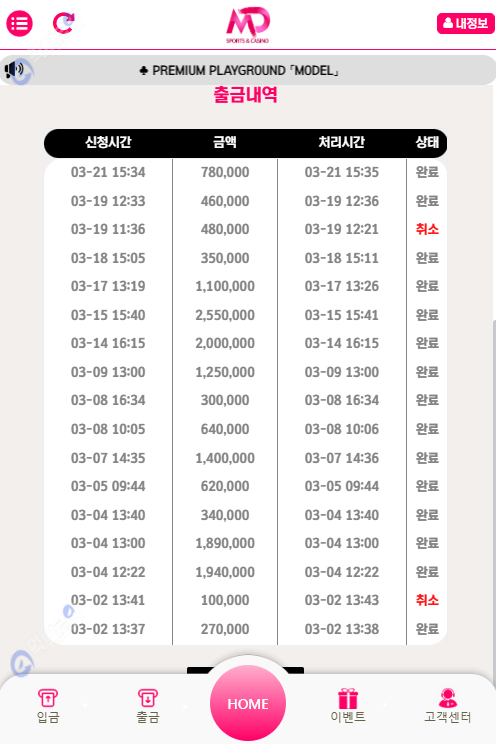Click the MD Sports & Casino logo
This screenshot has height=744, width=496.
tap(248, 25)
